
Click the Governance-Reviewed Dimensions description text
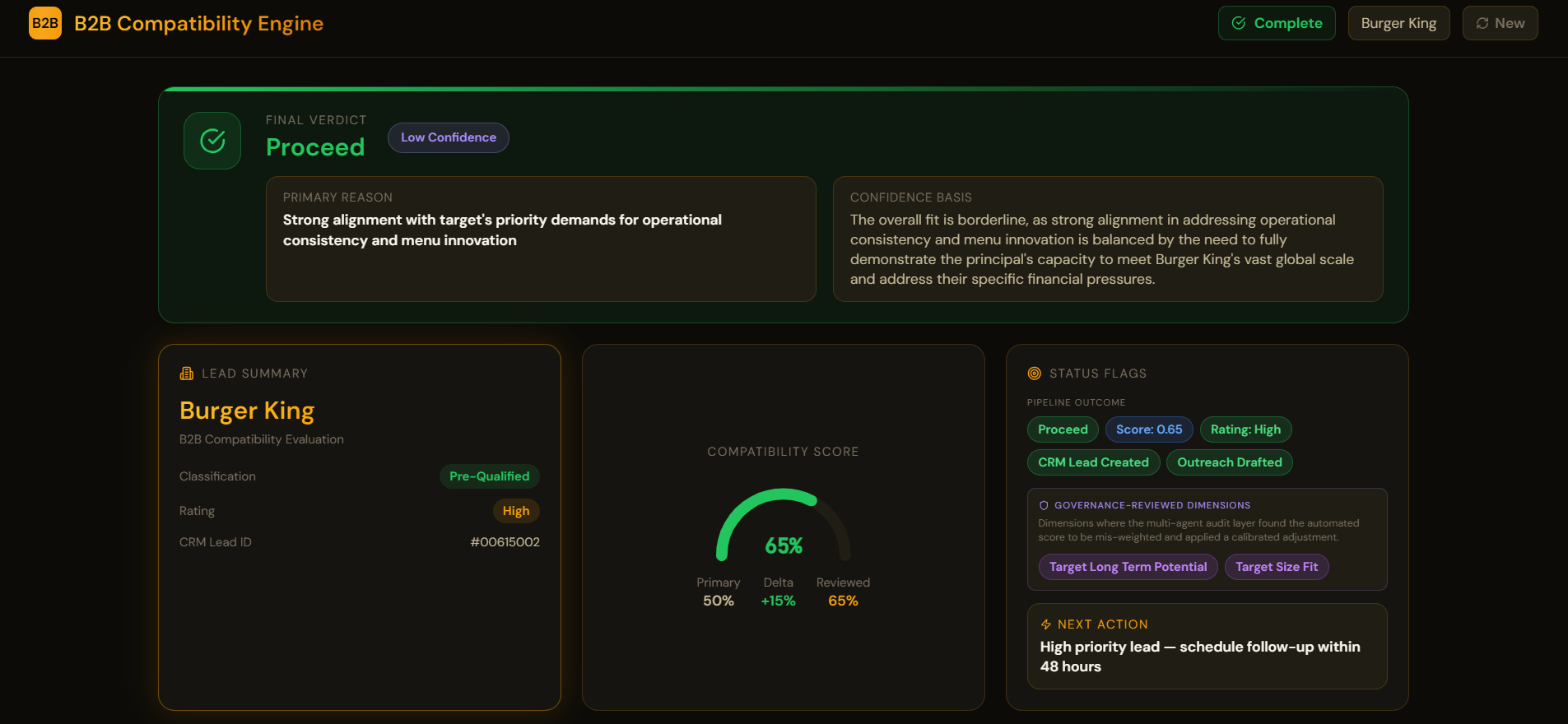pos(1198,530)
